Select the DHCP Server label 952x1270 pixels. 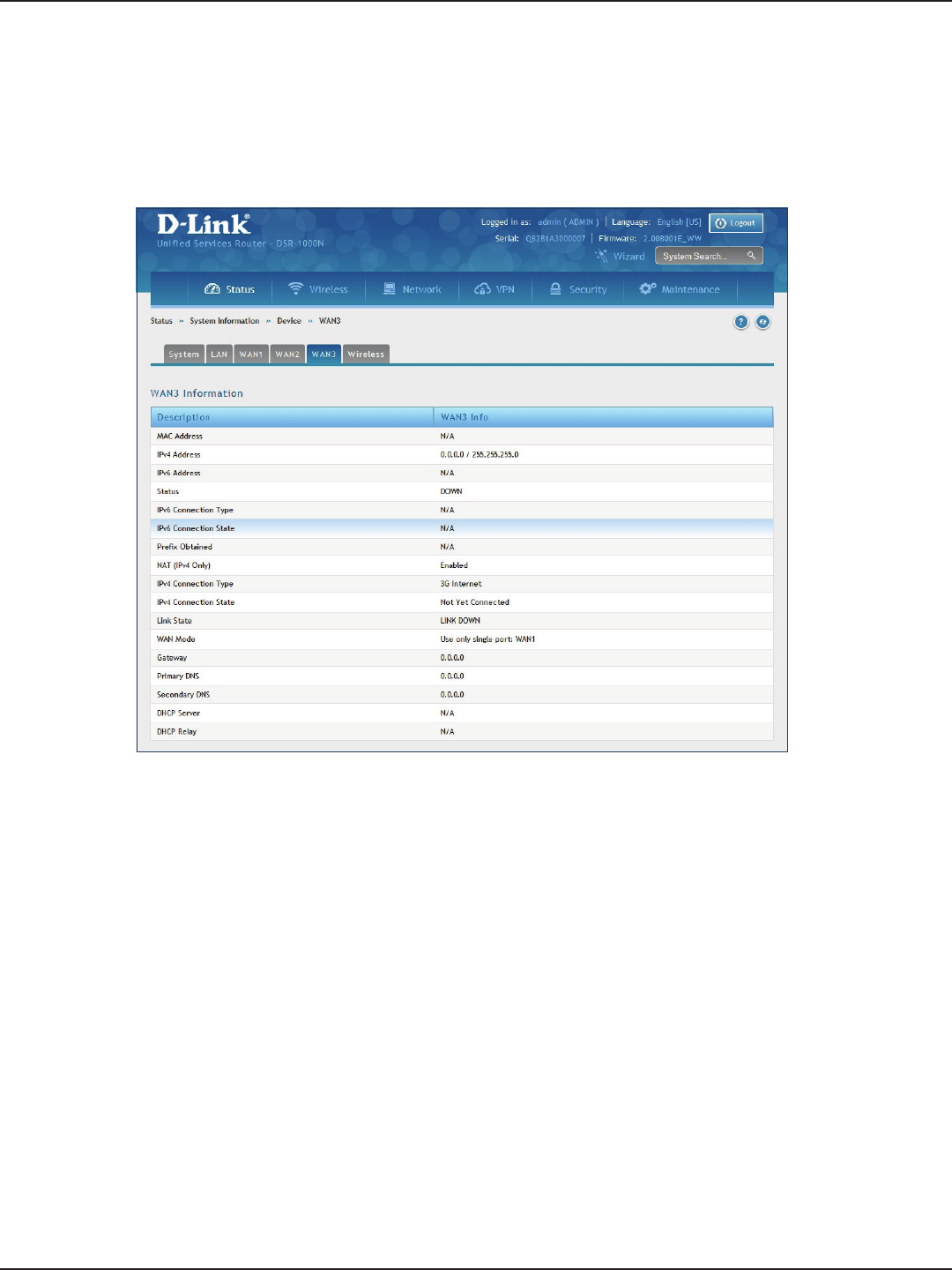click(x=179, y=713)
